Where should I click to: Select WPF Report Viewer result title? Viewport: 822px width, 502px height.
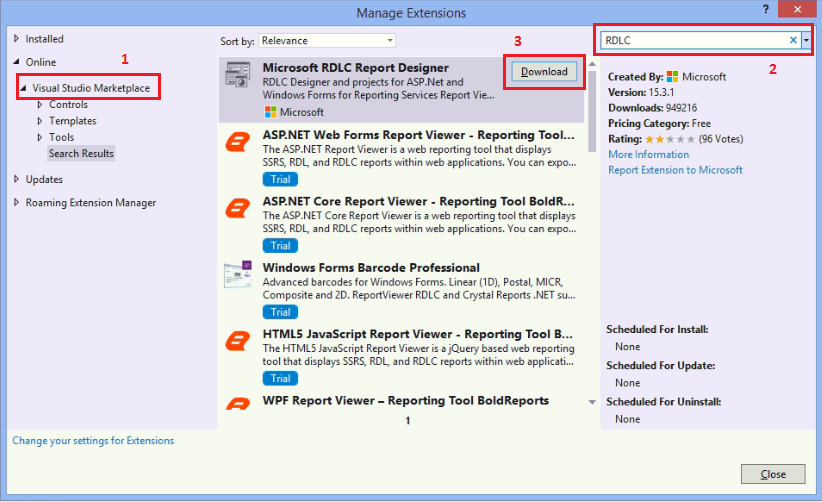tap(406, 400)
